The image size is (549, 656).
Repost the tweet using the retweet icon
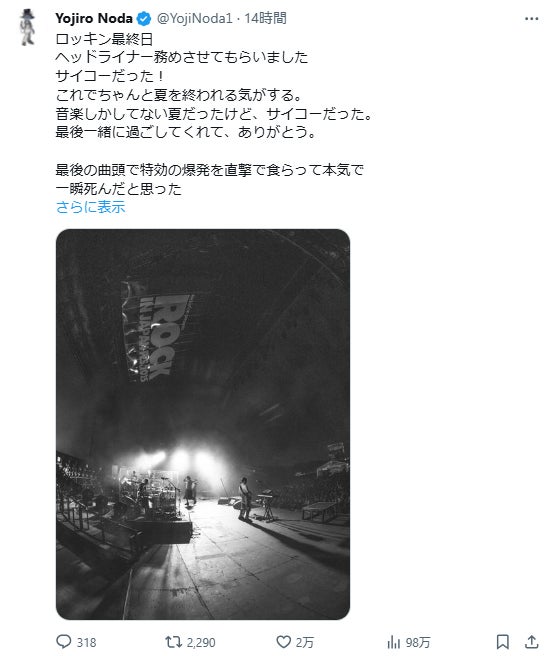click(173, 642)
